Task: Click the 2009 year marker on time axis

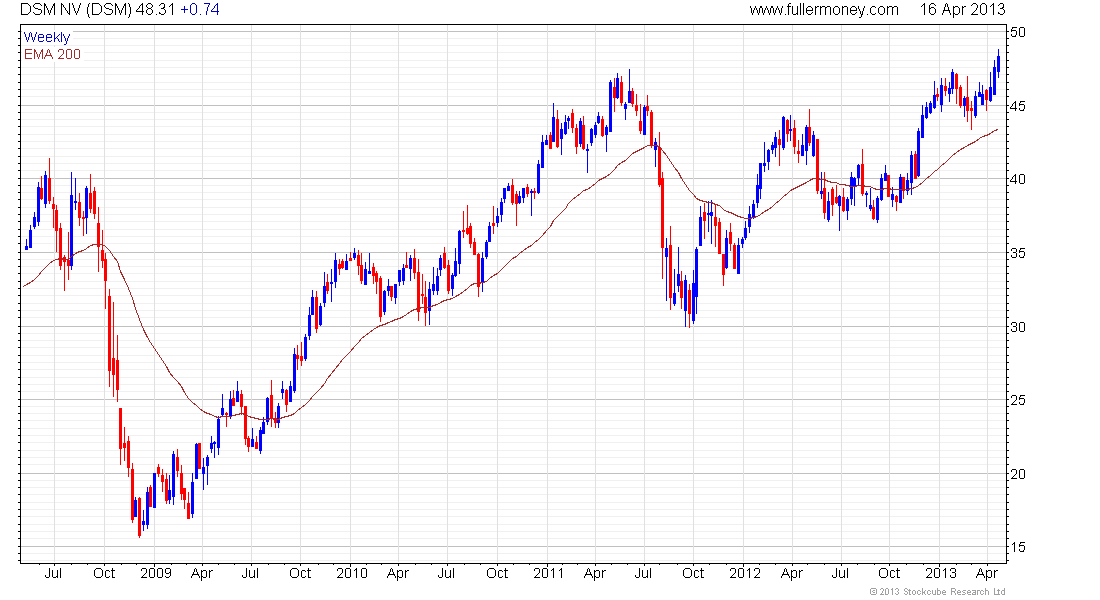Action: [156, 573]
